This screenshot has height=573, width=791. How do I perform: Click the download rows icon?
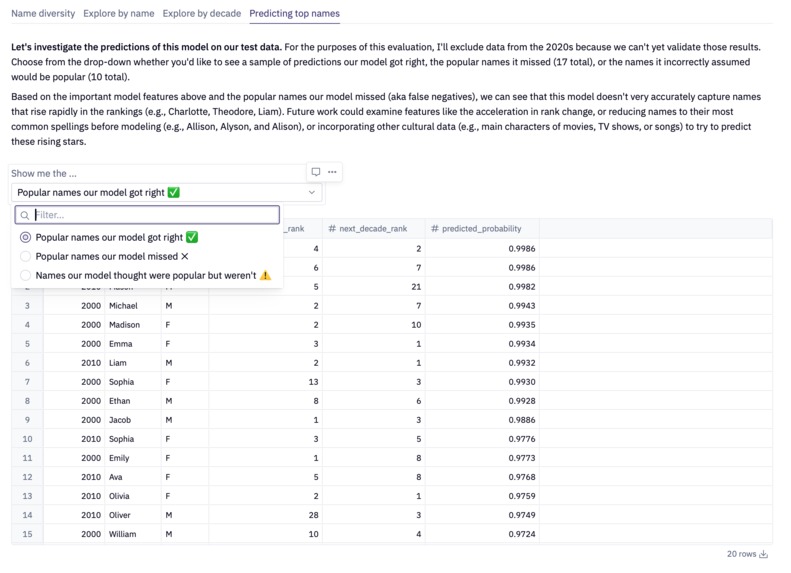(x=764, y=554)
